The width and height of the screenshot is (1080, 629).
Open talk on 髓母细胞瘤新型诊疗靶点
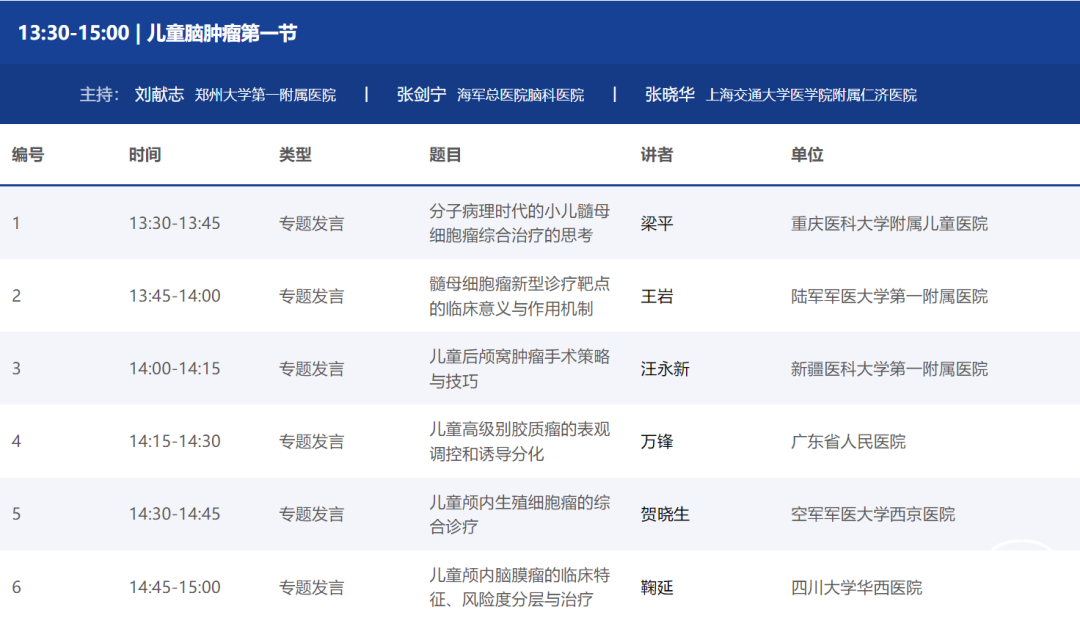click(519, 296)
